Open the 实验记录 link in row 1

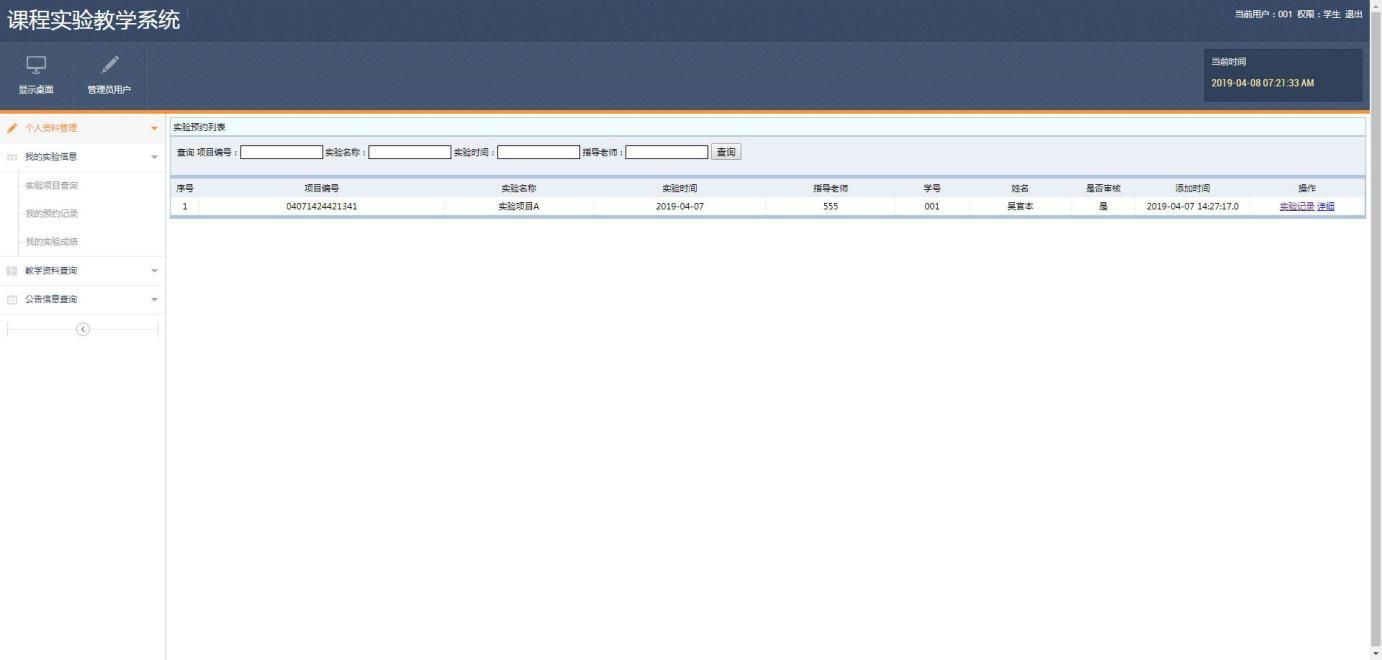[1297, 207]
